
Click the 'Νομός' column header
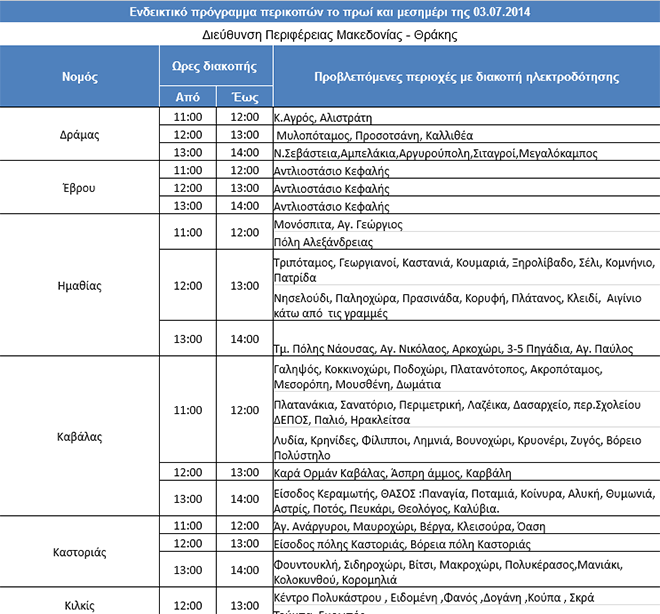tap(79, 77)
